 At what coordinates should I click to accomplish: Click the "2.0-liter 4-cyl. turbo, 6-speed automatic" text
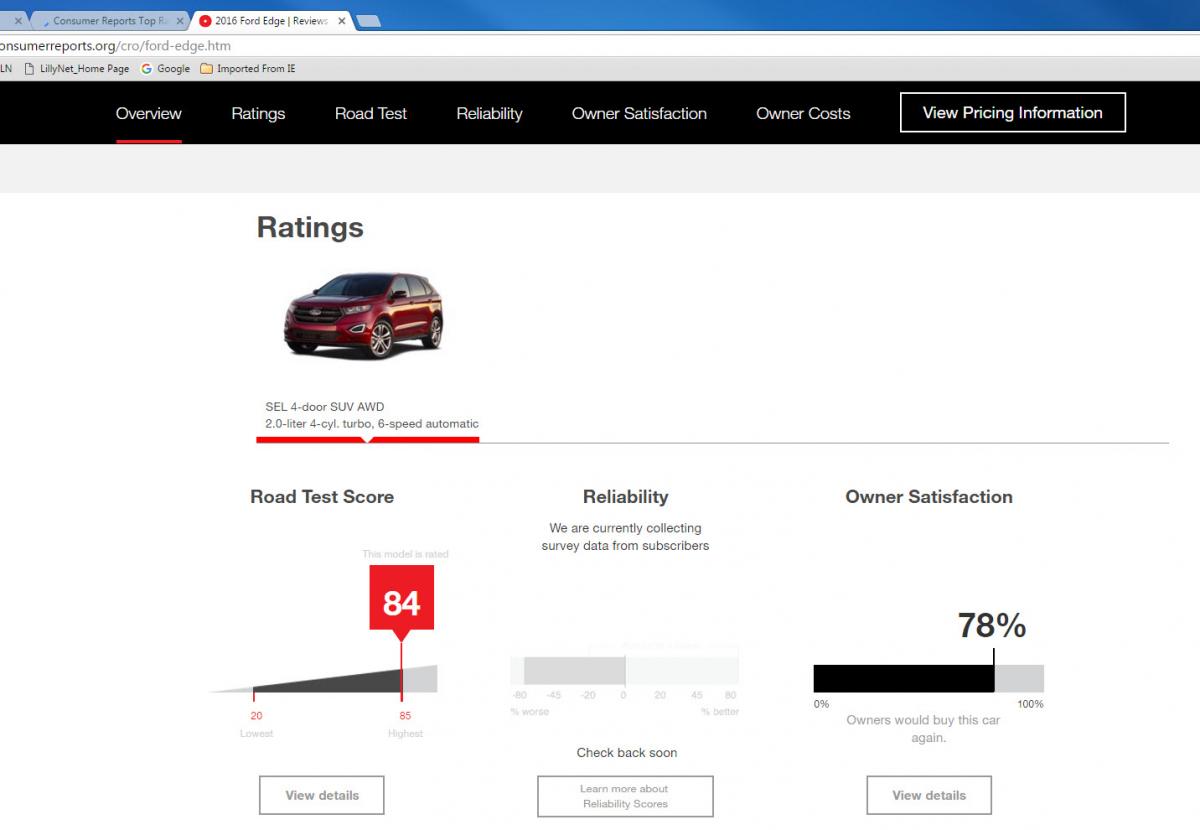pyautogui.click(x=372, y=424)
